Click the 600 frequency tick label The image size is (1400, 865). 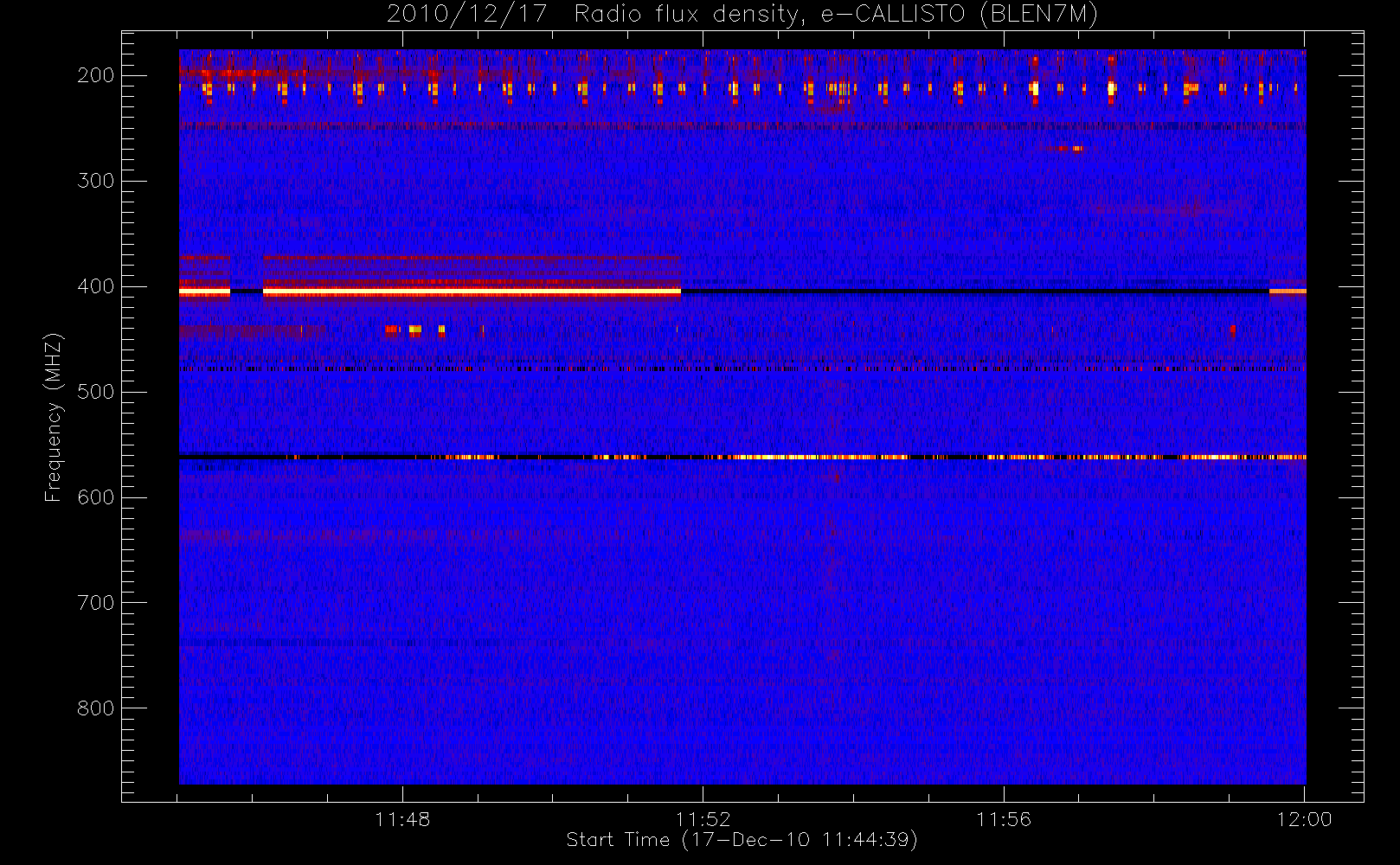pyautogui.click(x=96, y=497)
